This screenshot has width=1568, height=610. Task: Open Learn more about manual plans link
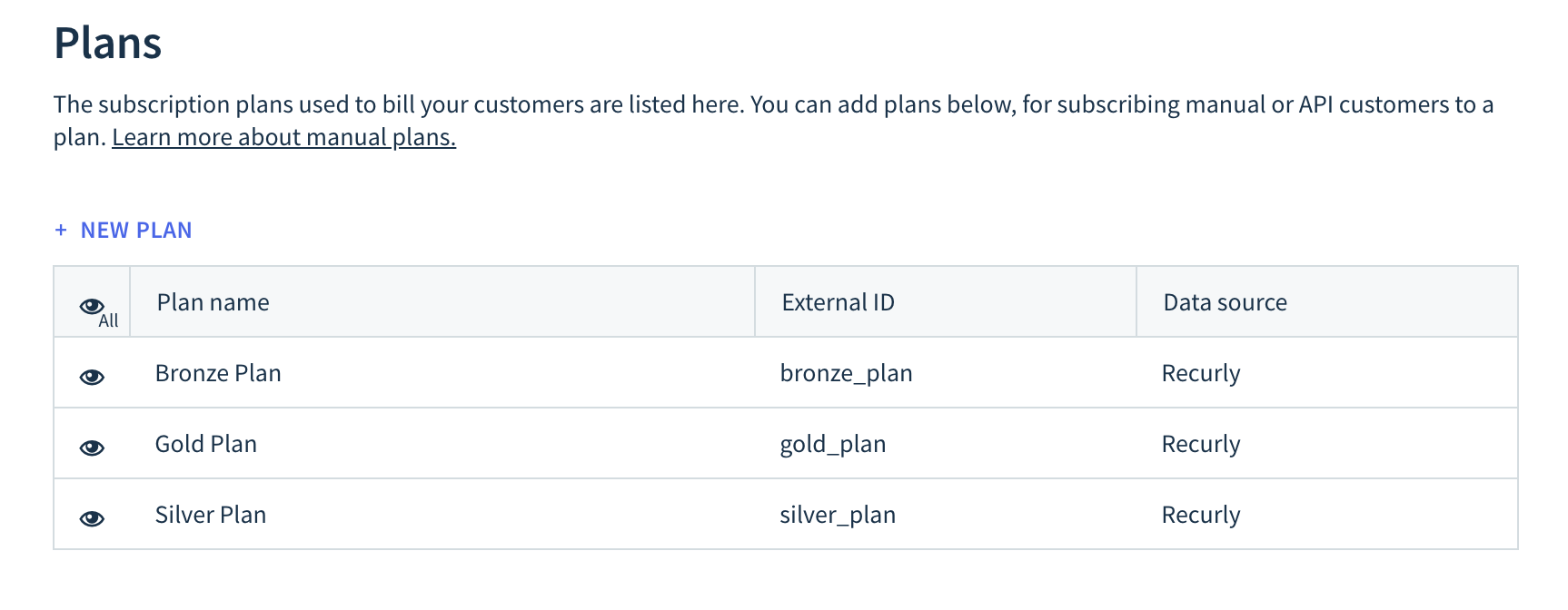(283, 137)
